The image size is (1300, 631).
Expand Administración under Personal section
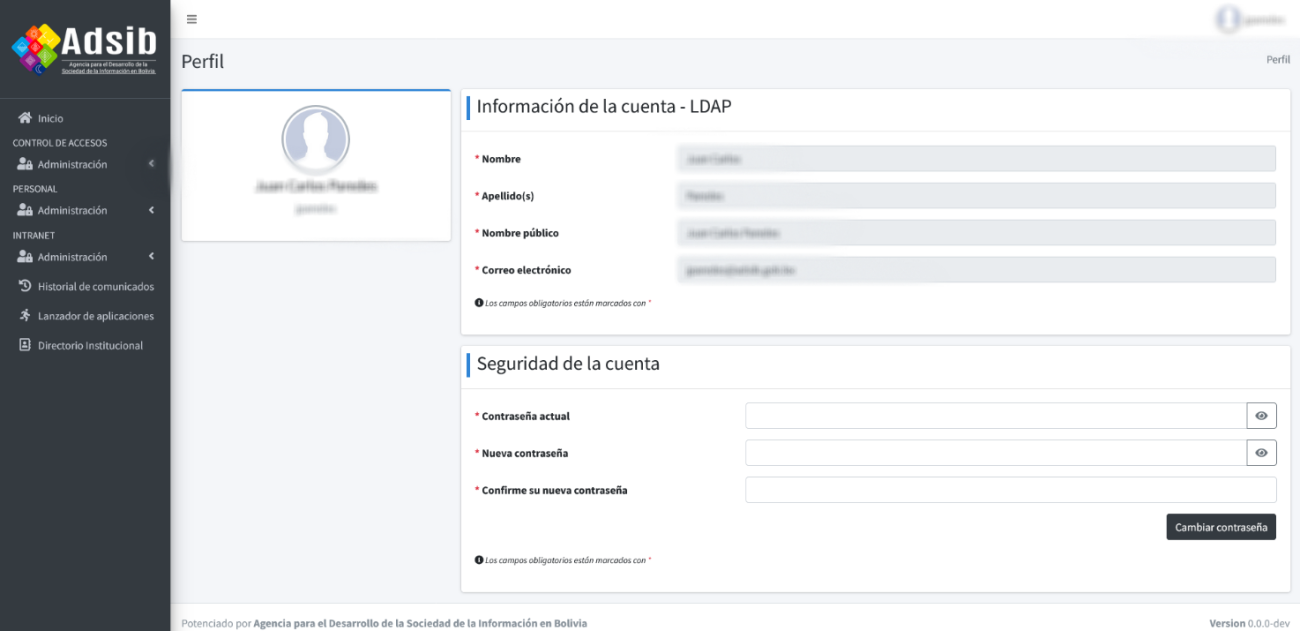(85, 211)
